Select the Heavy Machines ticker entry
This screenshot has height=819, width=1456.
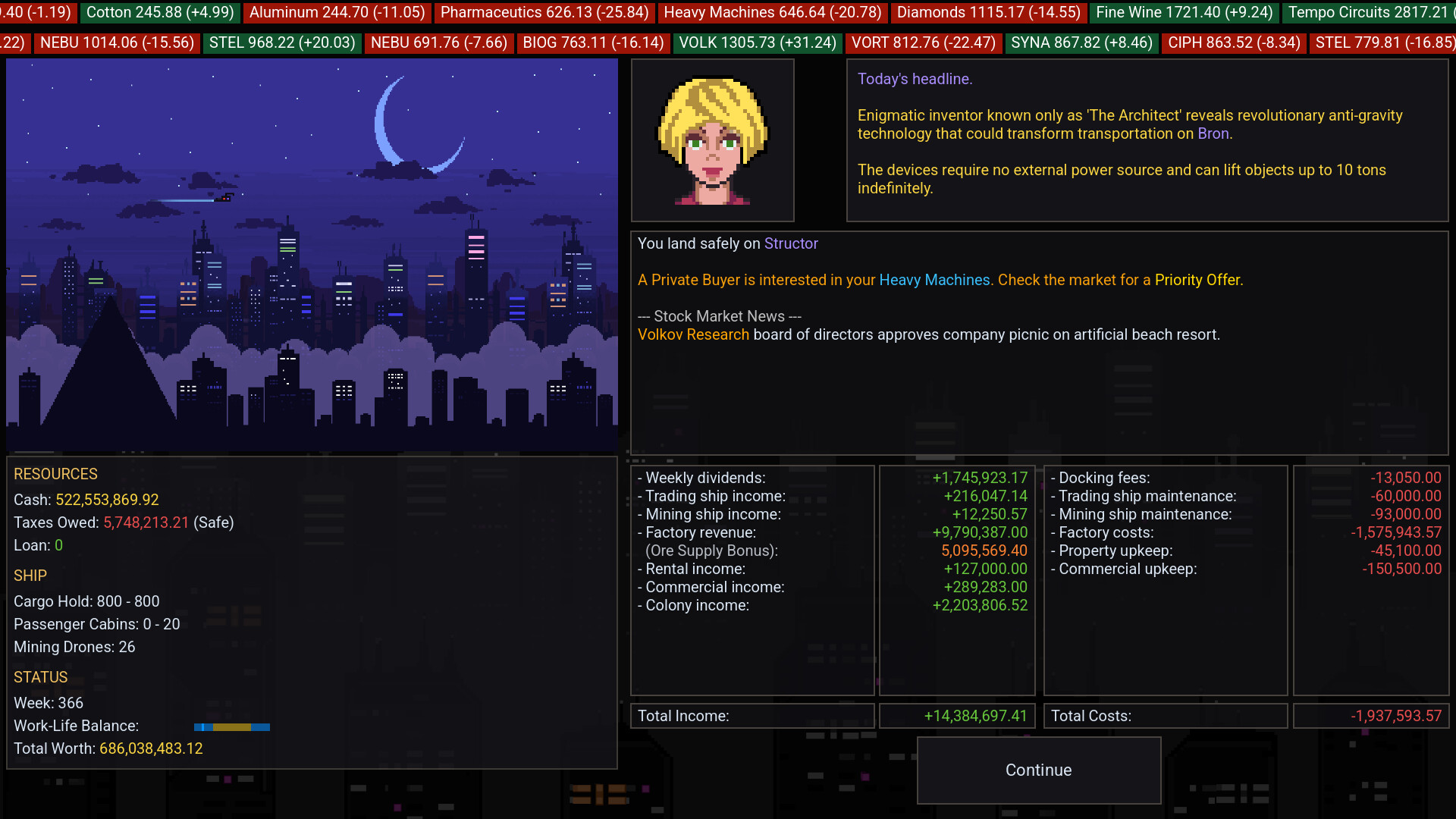tap(773, 13)
